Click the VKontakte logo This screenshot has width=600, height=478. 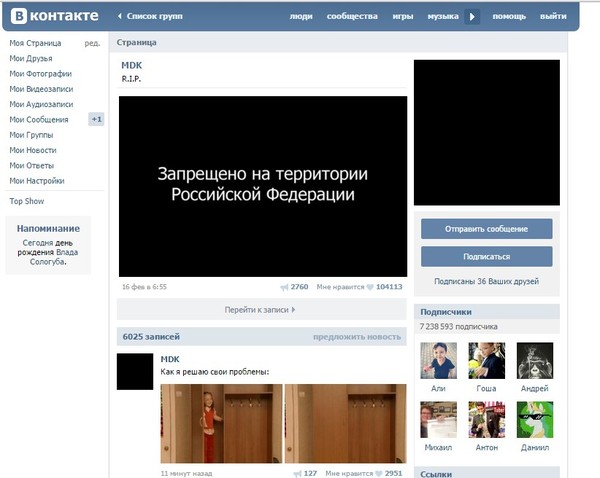pyautogui.click(x=54, y=16)
